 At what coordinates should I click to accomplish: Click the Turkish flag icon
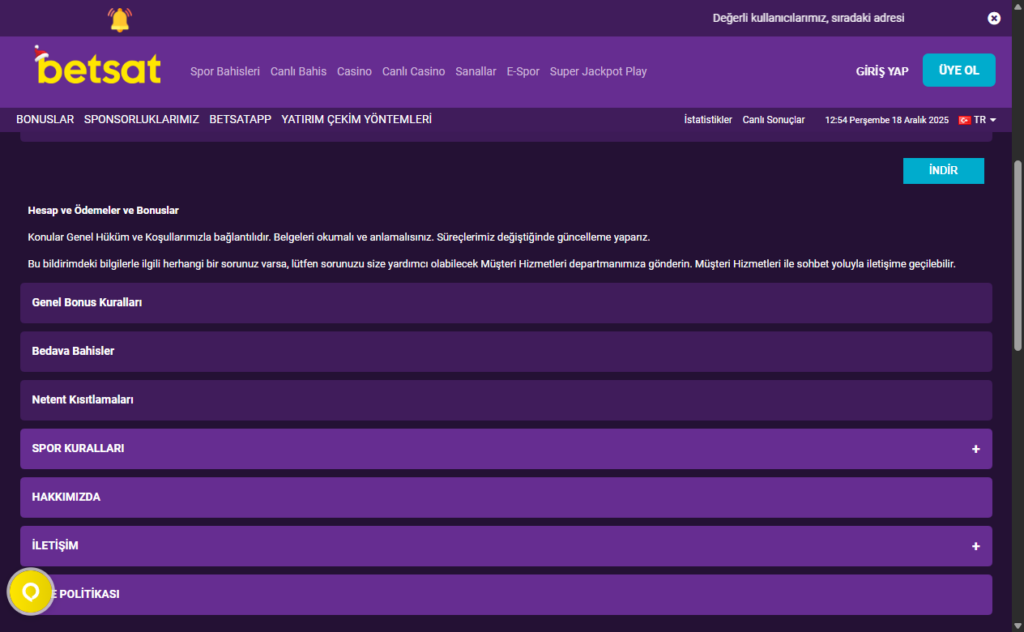(x=964, y=120)
